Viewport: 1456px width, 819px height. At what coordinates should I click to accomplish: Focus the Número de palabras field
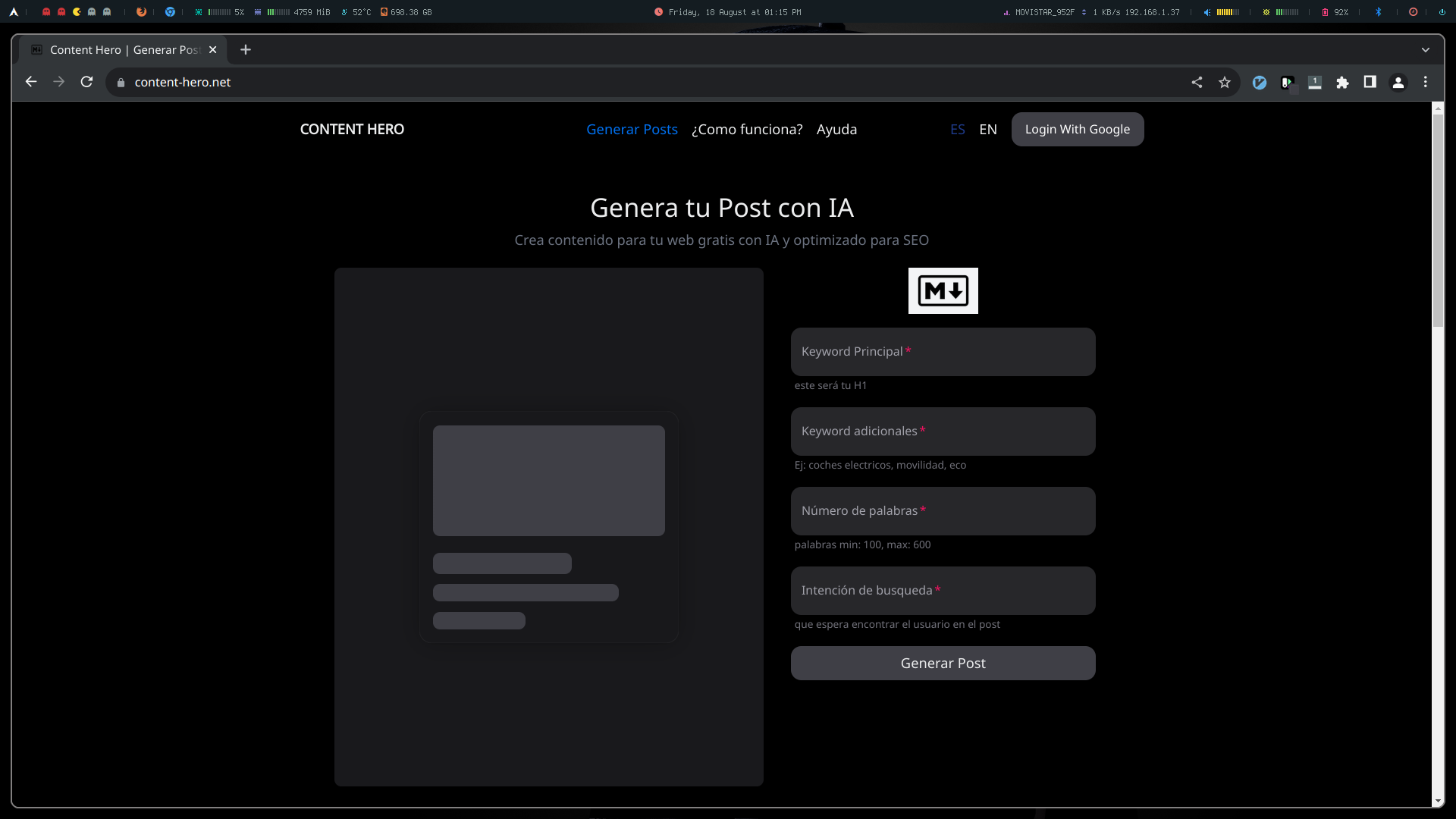click(943, 511)
